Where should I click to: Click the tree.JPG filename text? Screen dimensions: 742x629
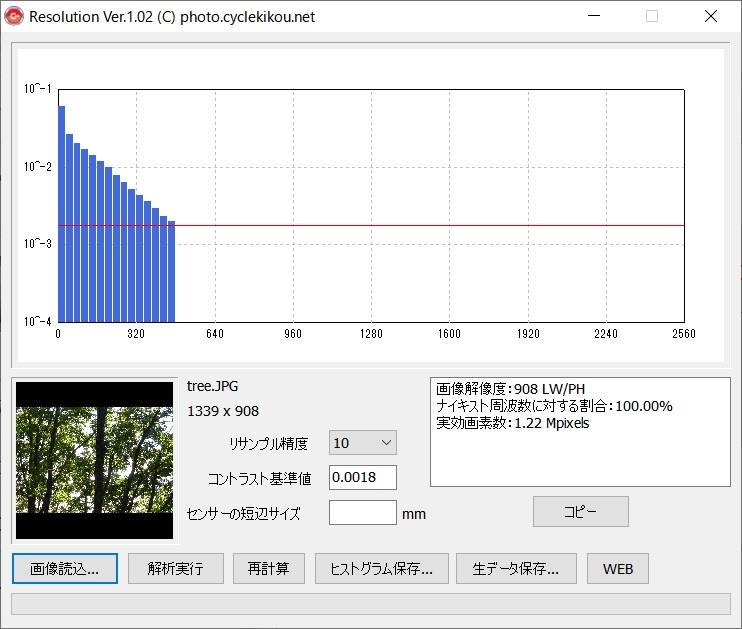click(212, 386)
